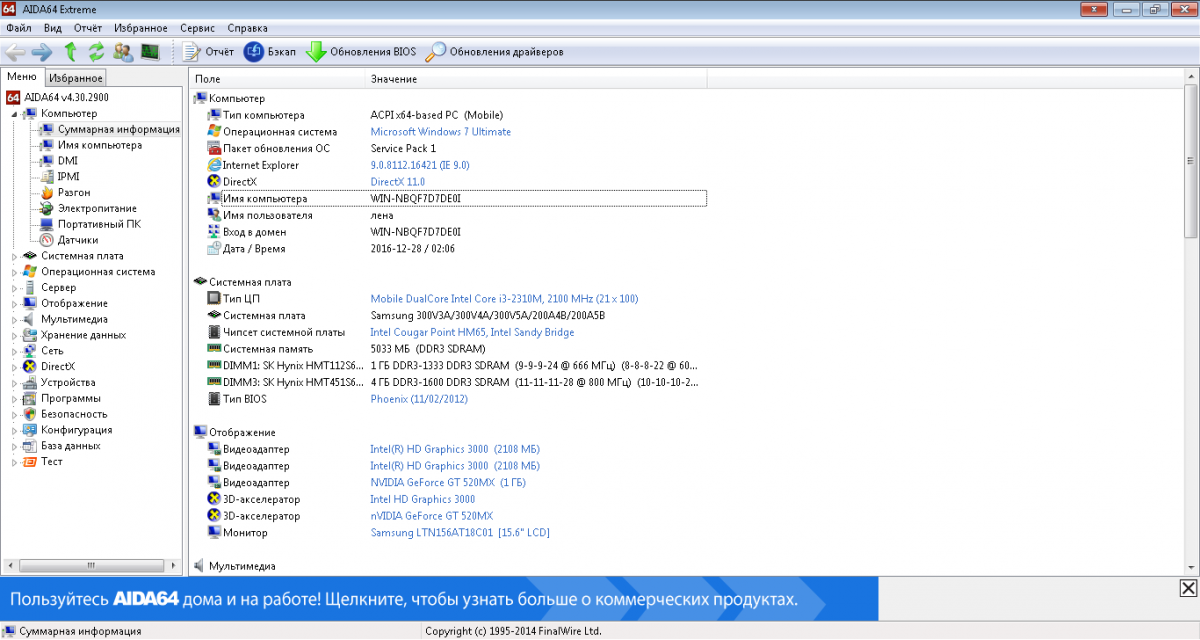1200x640 pixels.
Task: Click the Бэкап backup toolbar icon
Action: pos(270,51)
